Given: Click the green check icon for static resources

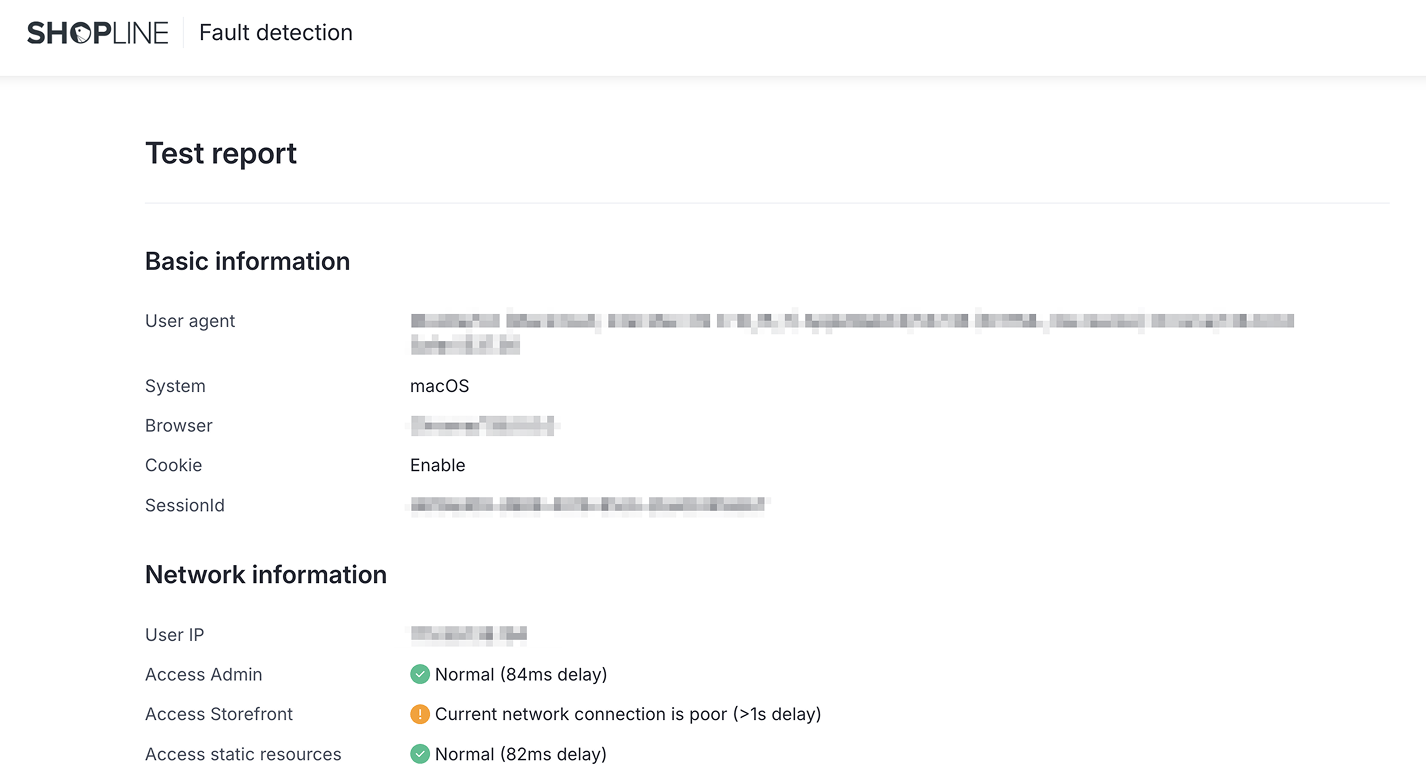Looking at the screenshot, I should [x=420, y=754].
